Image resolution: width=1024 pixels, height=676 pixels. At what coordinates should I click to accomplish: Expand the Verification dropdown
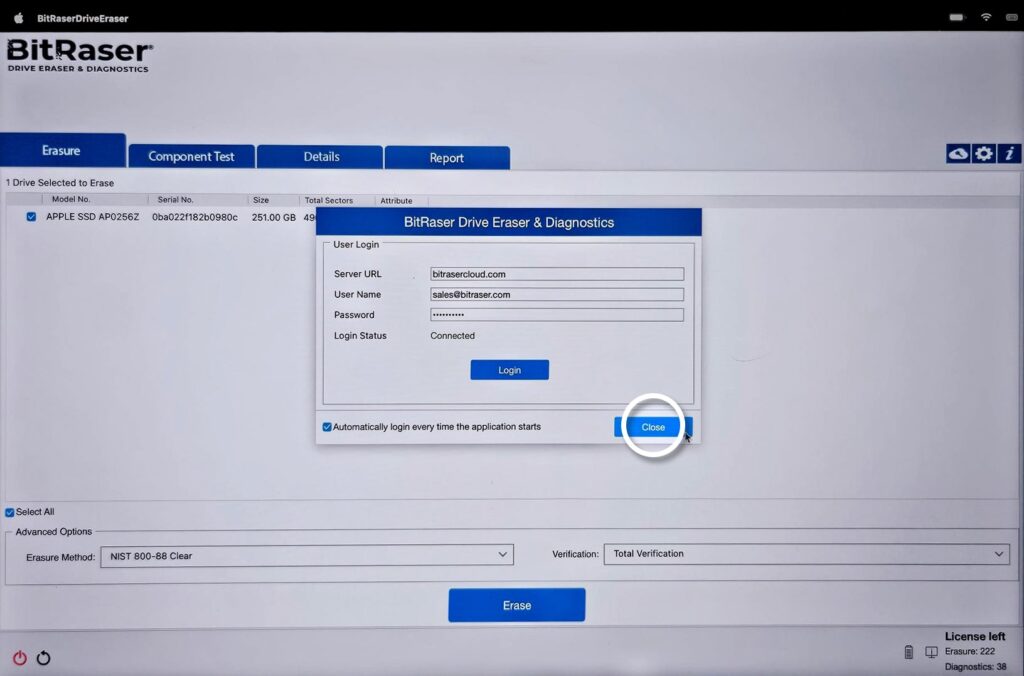click(x=807, y=554)
